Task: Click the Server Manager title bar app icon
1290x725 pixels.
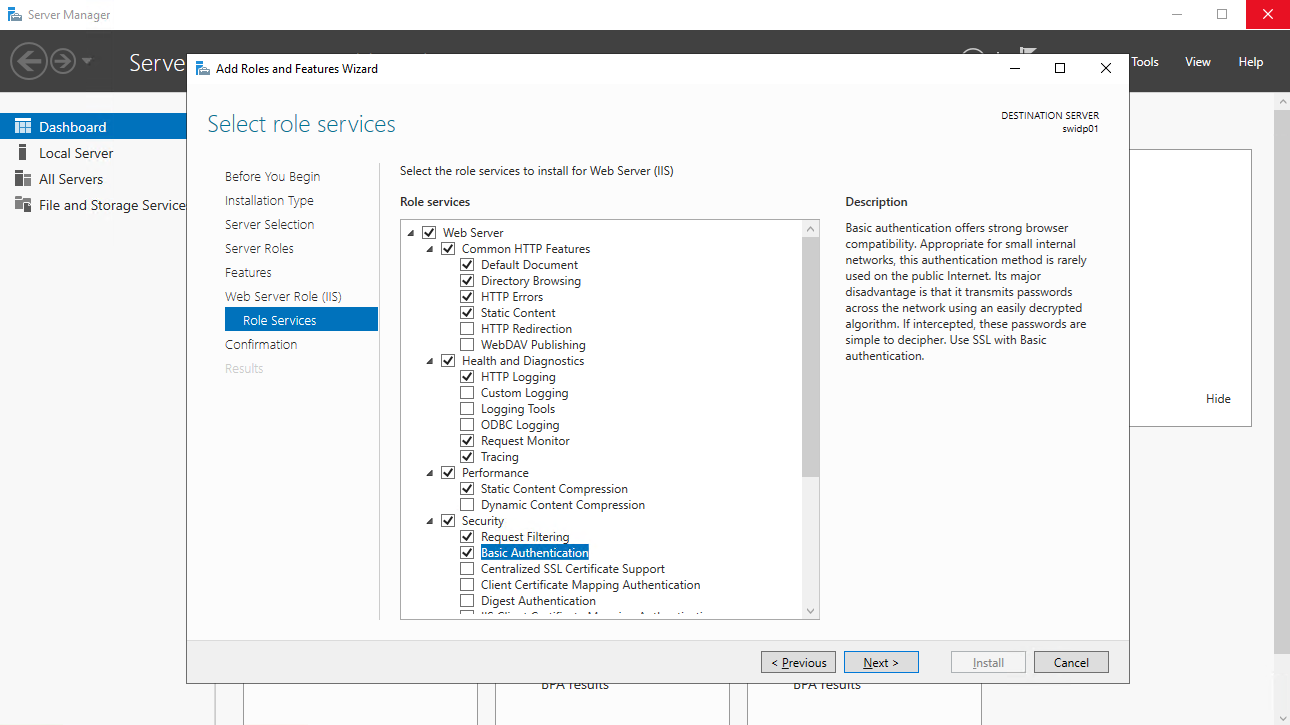Action: coord(13,15)
